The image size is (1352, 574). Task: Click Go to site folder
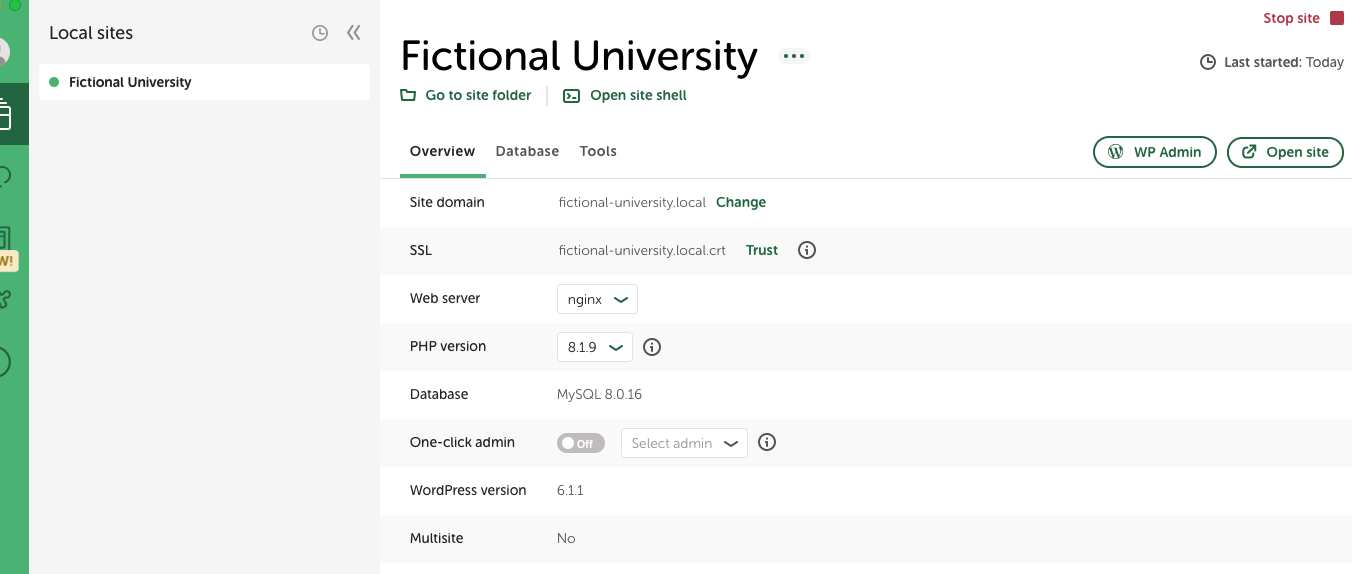466,96
